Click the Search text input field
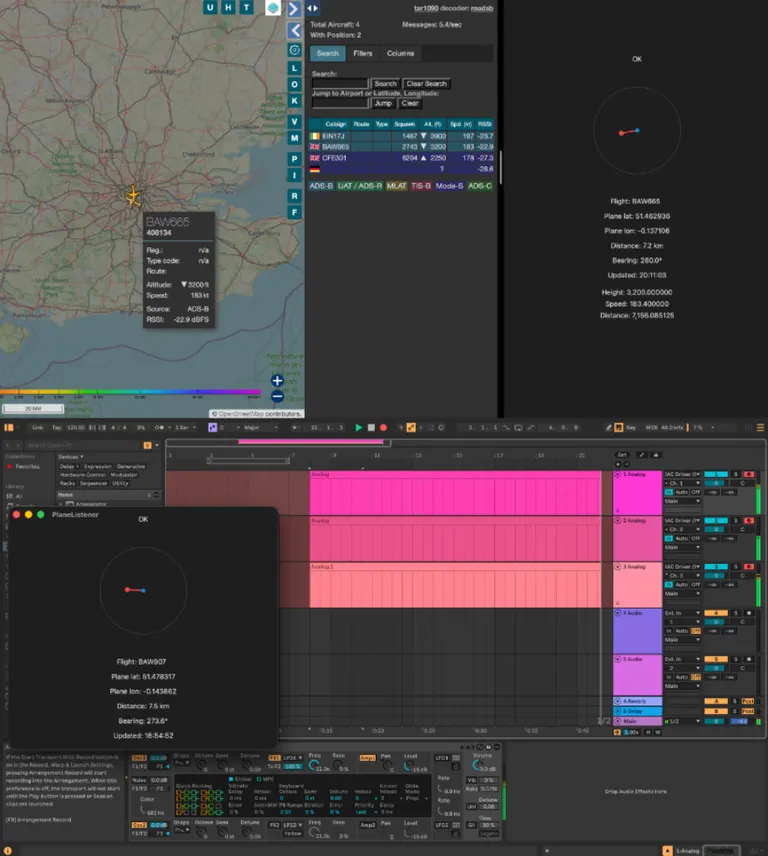Viewport: 768px width, 856px height. click(340, 84)
